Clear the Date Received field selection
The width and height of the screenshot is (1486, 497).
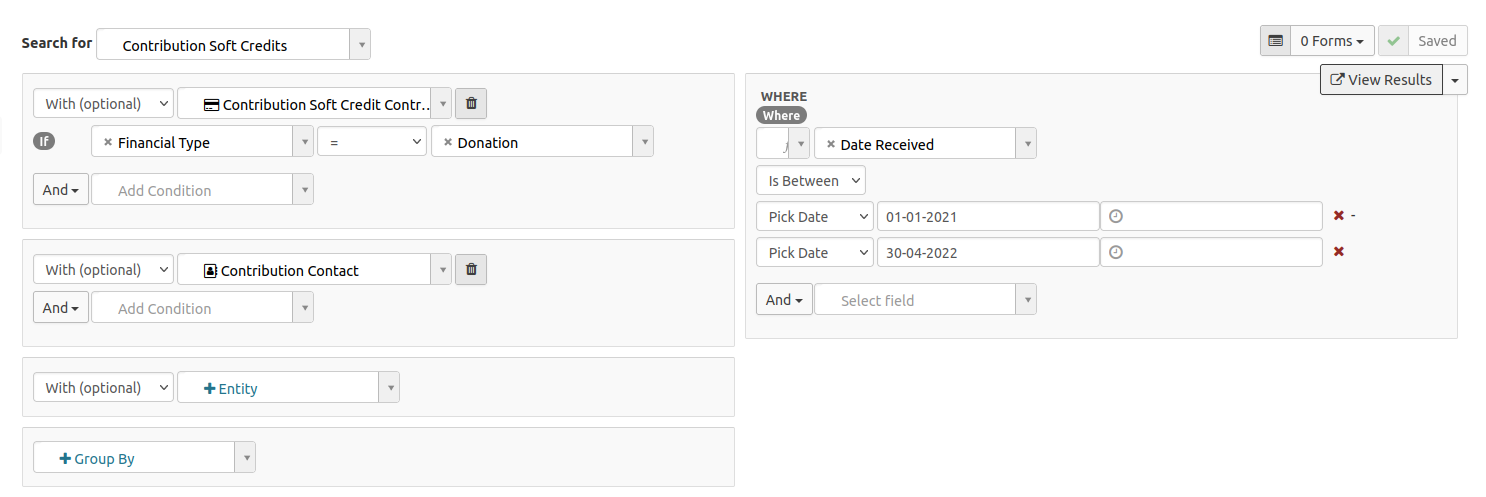pyautogui.click(x=831, y=145)
